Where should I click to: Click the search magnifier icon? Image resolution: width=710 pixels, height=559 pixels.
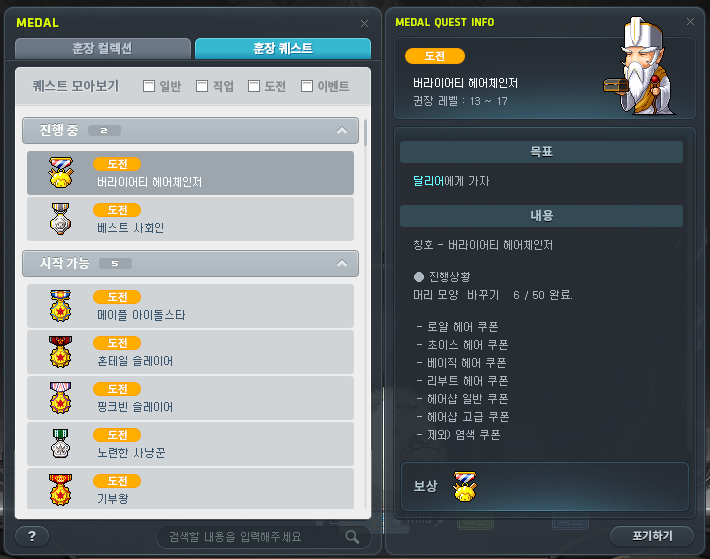coord(352,537)
